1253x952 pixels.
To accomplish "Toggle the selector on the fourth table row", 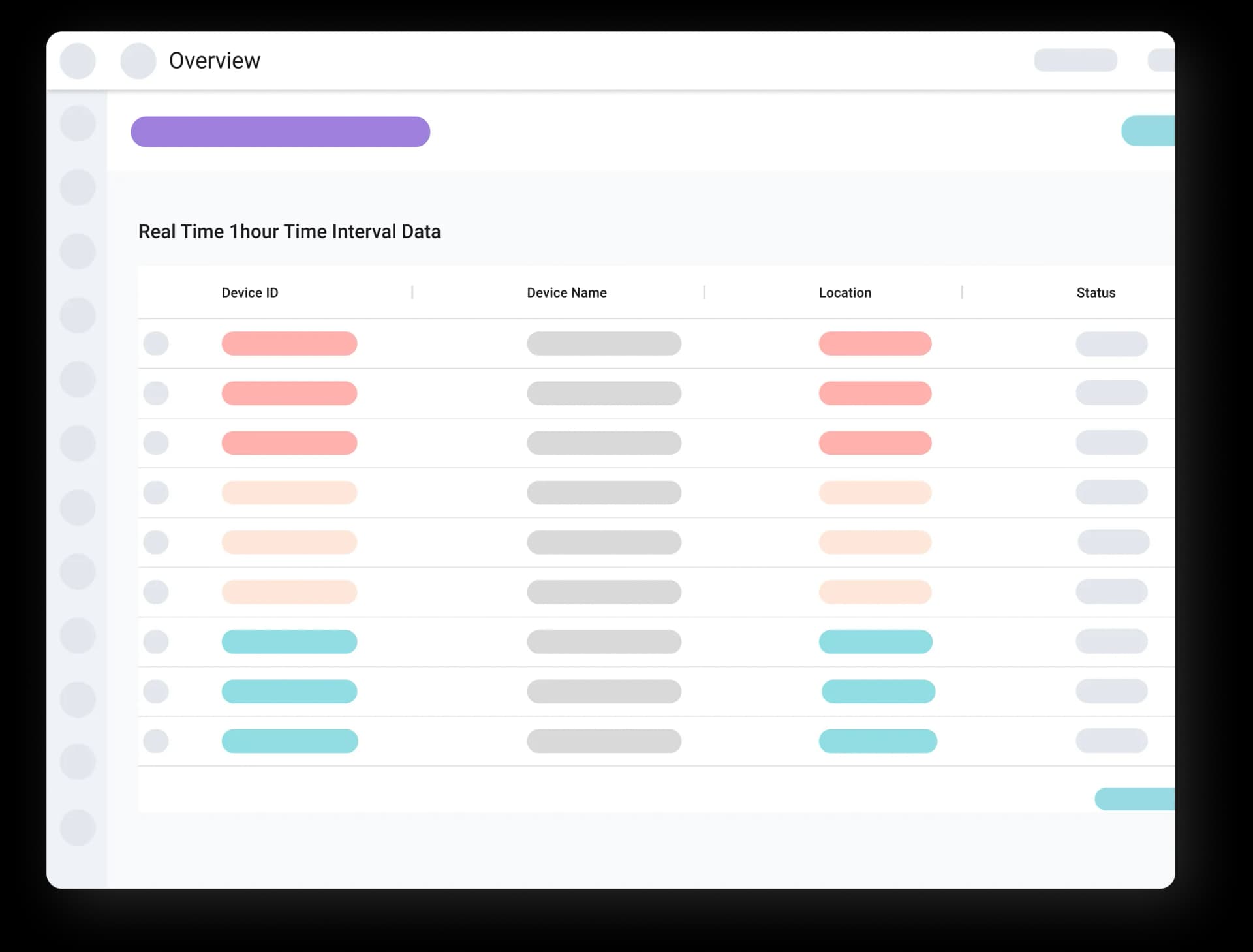I will (157, 493).
